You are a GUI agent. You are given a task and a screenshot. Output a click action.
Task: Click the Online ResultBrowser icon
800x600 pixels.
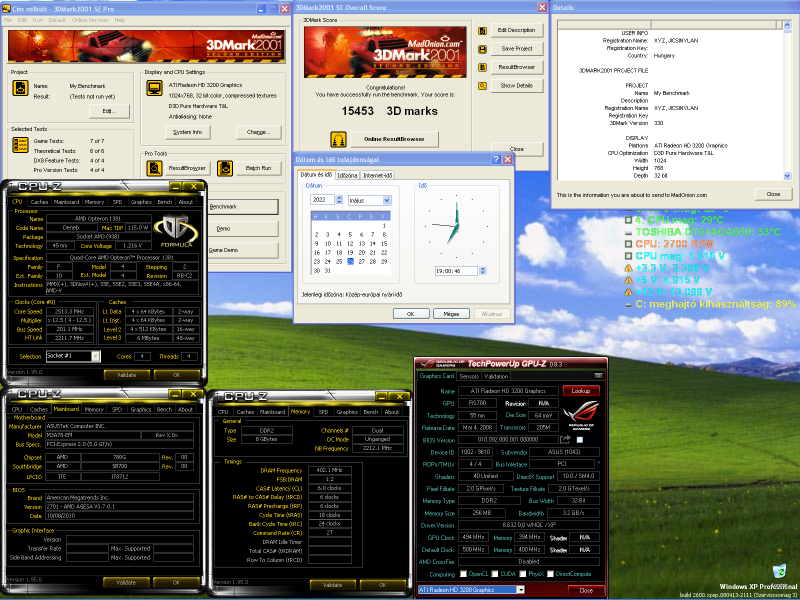tap(338, 139)
